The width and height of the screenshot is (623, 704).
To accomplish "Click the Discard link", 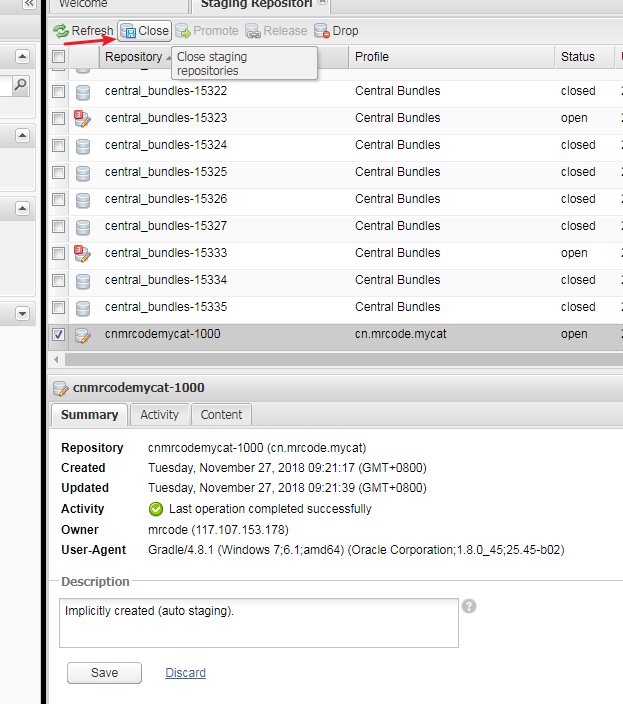I will tap(185, 673).
